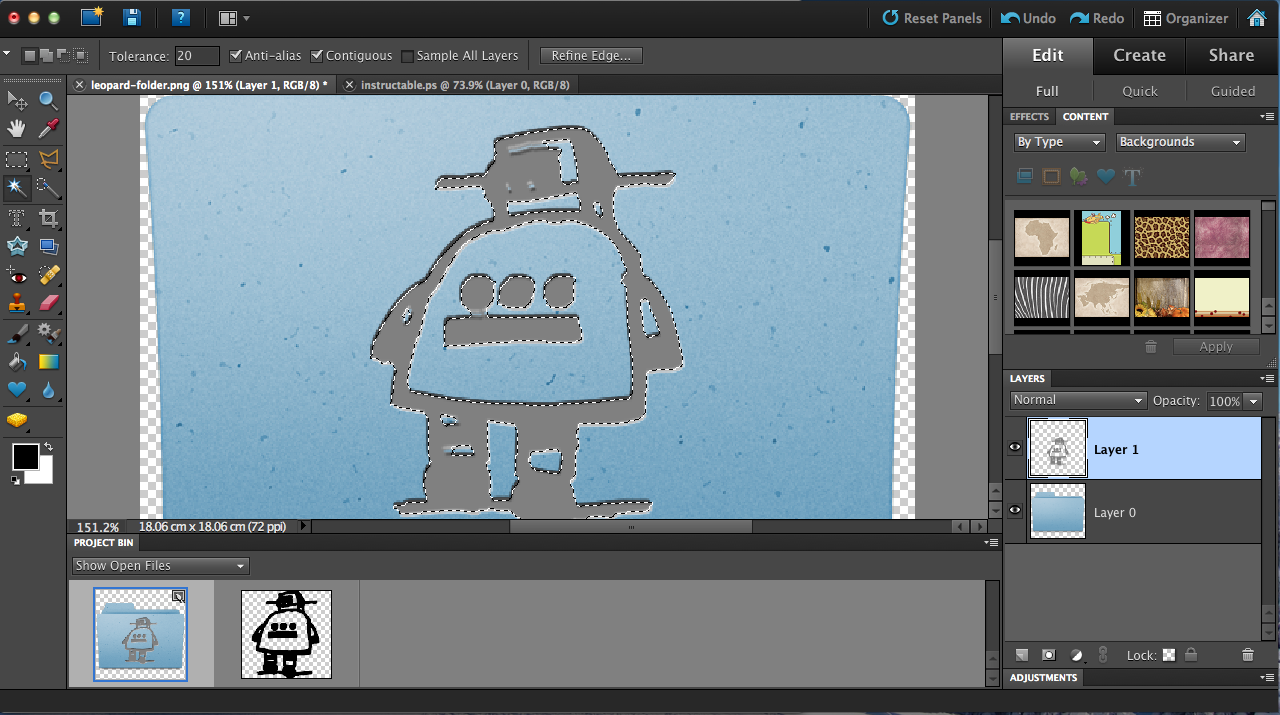This screenshot has height=715, width=1280.
Task: Open the workspace layout arrangement dropdown
Action: [x=234, y=18]
